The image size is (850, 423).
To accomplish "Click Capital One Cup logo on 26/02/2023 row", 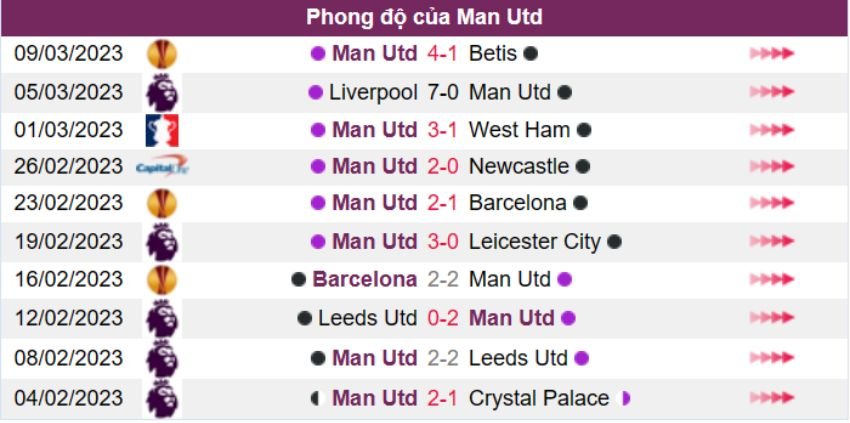I will 161,167.
